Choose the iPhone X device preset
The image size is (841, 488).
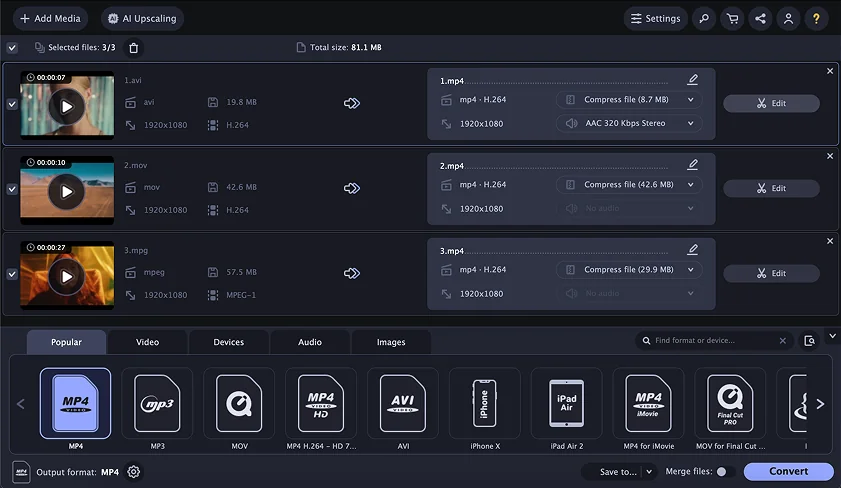pos(484,403)
